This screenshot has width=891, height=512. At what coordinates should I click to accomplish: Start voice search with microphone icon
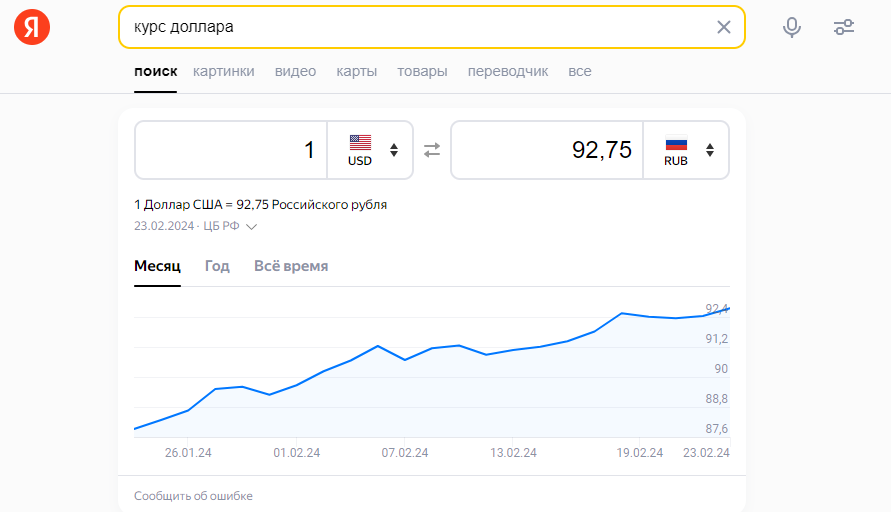click(792, 27)
